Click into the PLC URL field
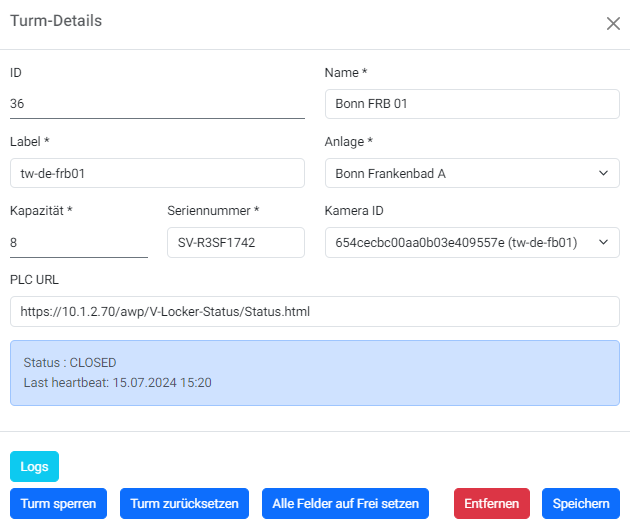Image resolution: width=630 pixels, height=527 pixels. click(314, 311)
